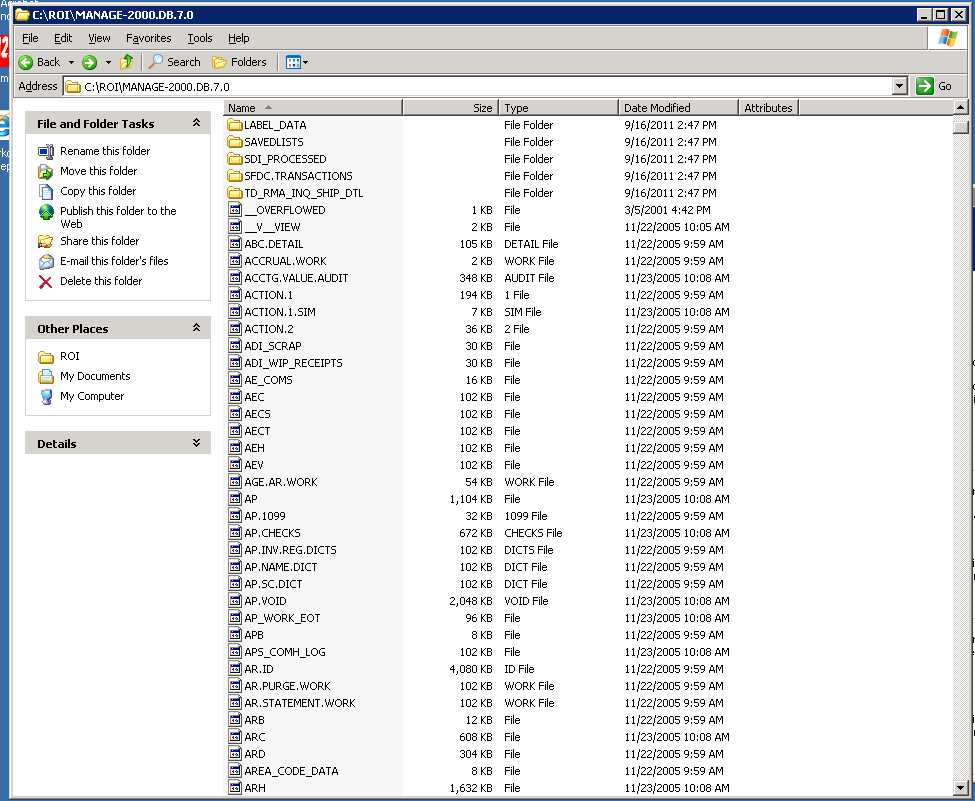This screenshot has width=975, height=801.
Task: Open the Help menu
Action: (238, 39)
